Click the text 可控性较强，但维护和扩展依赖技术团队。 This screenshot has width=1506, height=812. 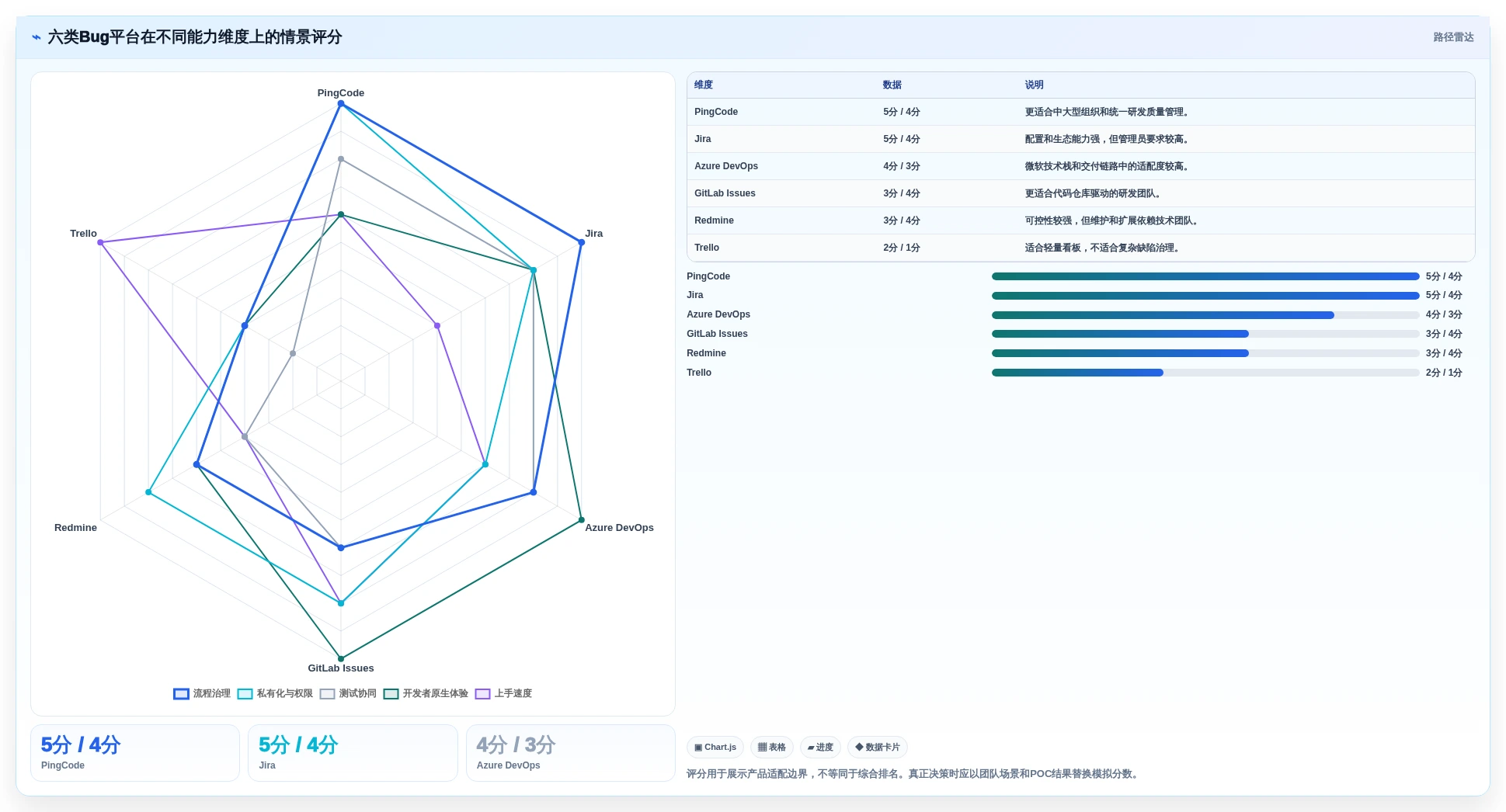tap(1113, 220)
